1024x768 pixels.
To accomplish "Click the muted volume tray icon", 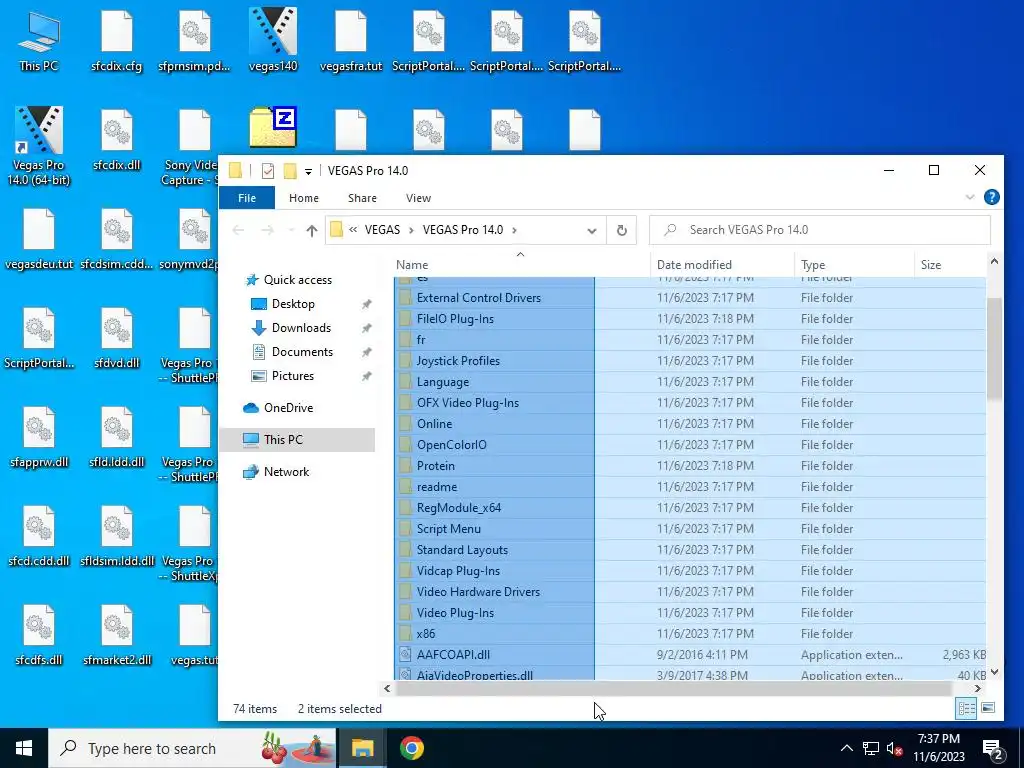I will tap(895, 748).
